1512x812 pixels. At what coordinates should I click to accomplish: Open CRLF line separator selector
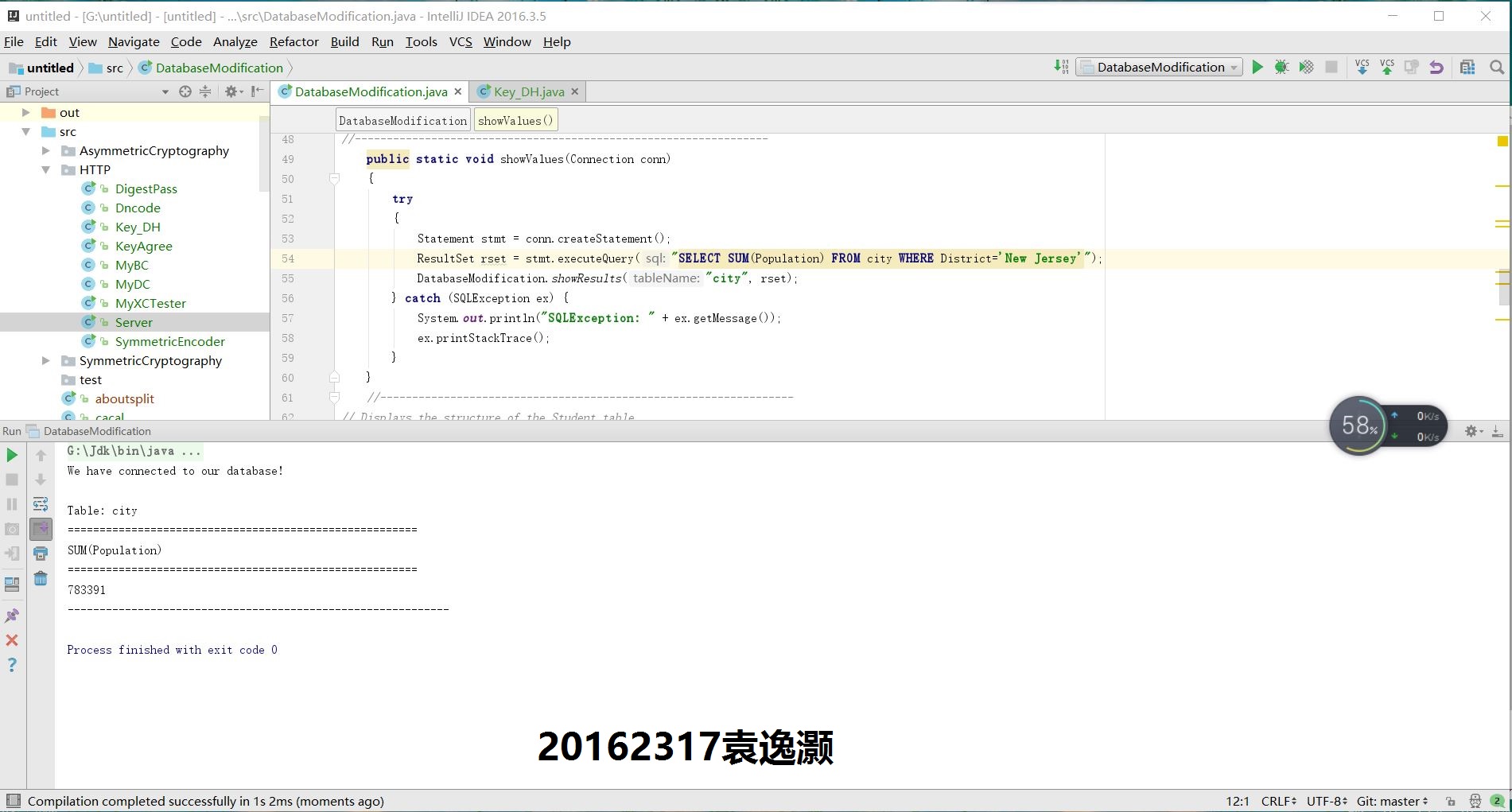[x=1278, y=801]
